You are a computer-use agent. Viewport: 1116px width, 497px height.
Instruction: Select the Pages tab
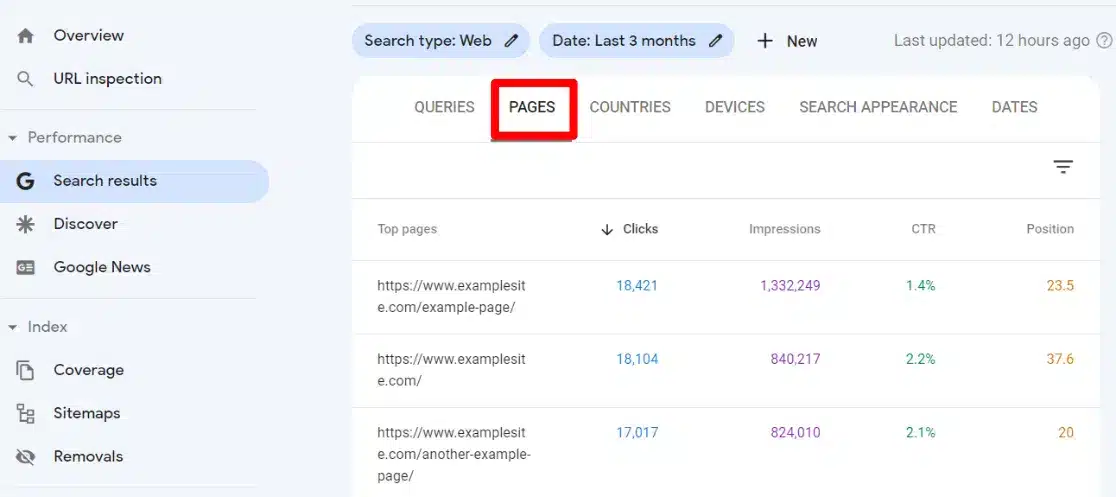(x=532, y=108)
